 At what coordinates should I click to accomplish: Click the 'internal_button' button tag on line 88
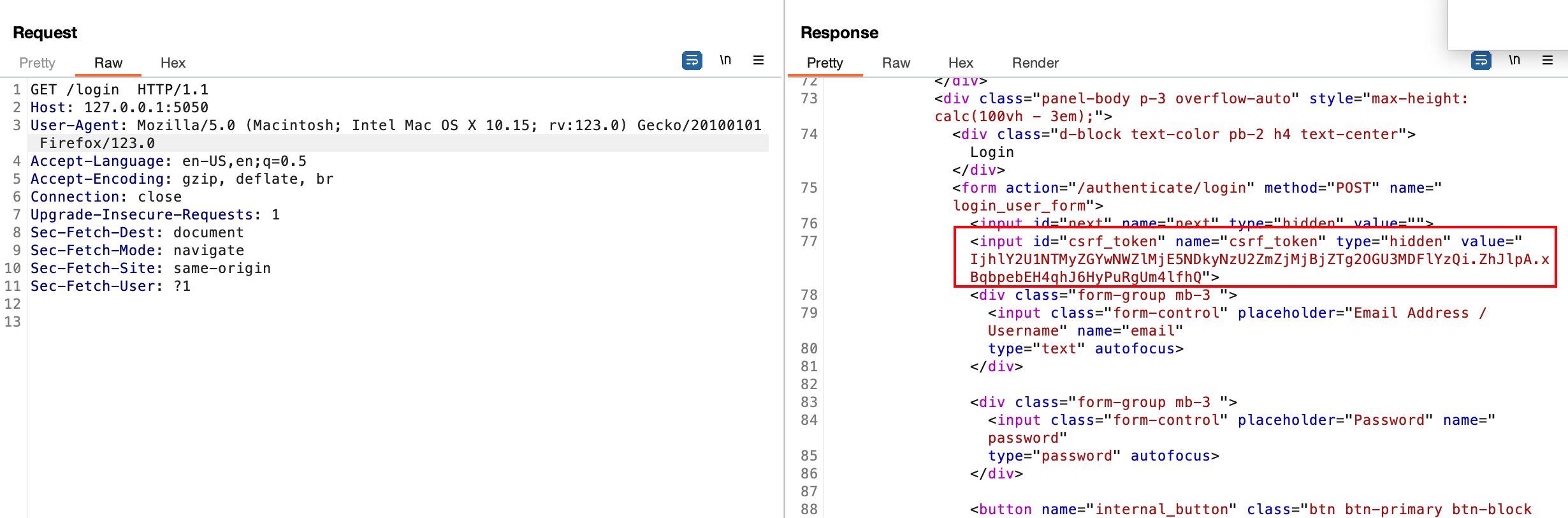pos(1251,510)
